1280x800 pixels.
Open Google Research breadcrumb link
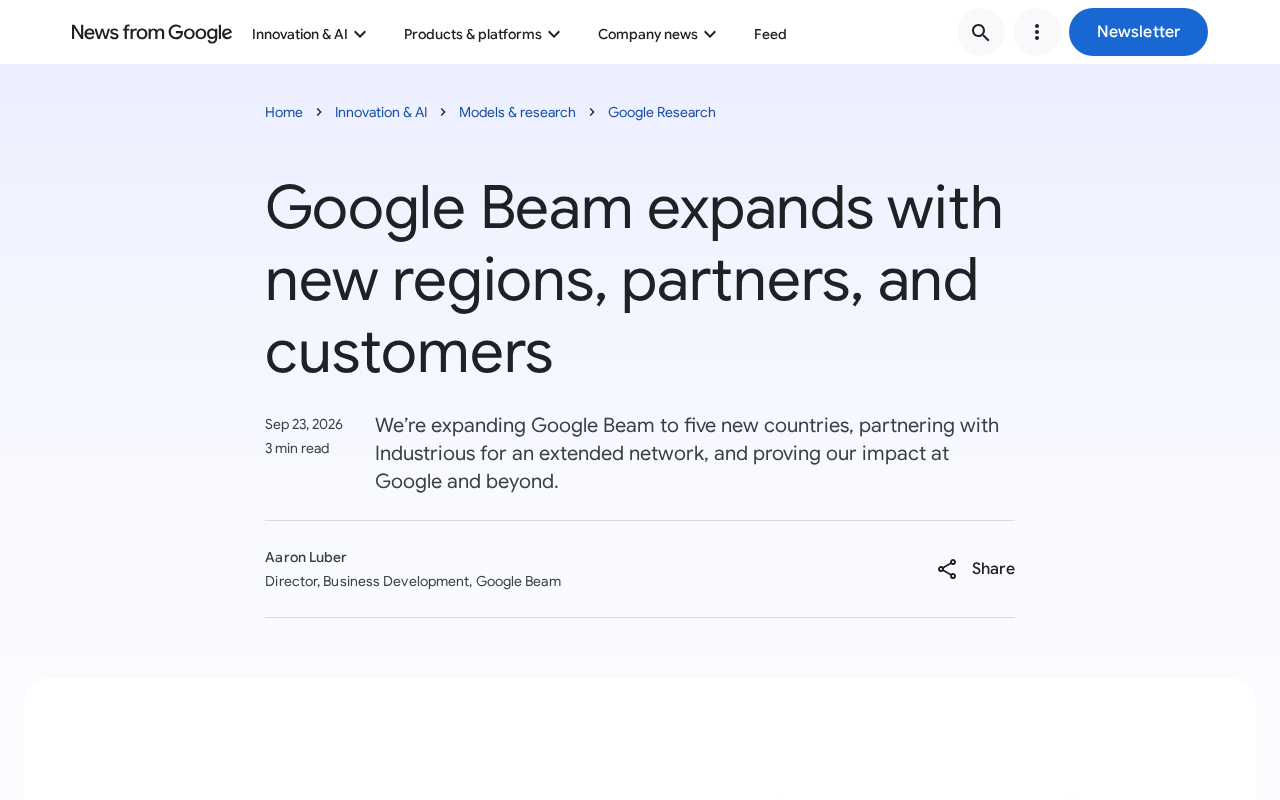click(662, 112)
